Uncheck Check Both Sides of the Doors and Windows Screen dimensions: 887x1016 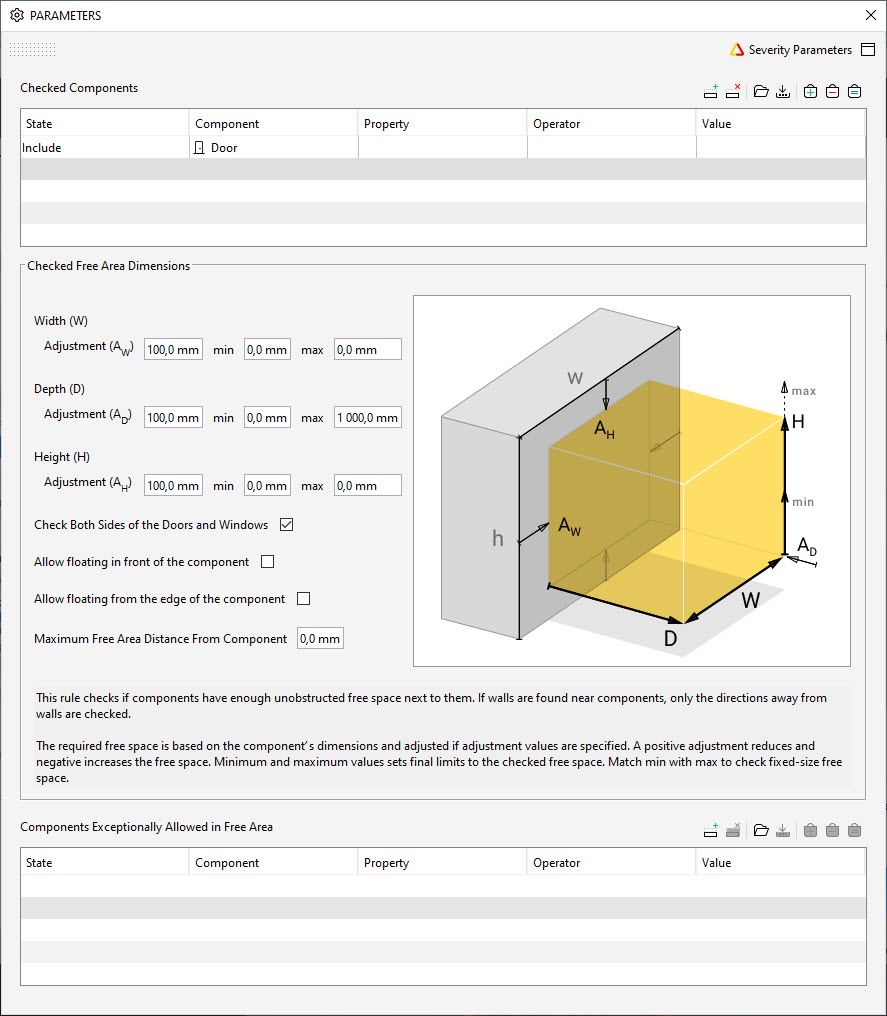286,524
